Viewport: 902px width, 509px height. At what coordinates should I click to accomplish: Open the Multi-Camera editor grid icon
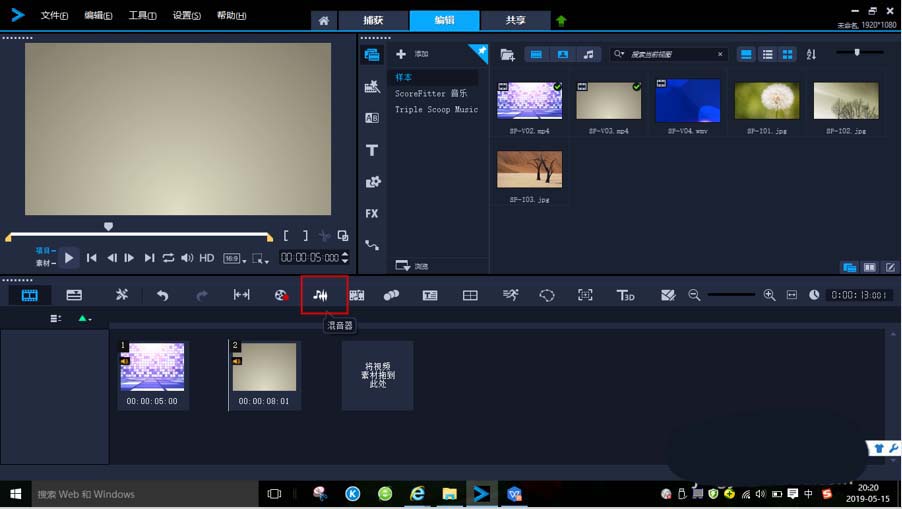pyautogui.click(x=470, y=295)
